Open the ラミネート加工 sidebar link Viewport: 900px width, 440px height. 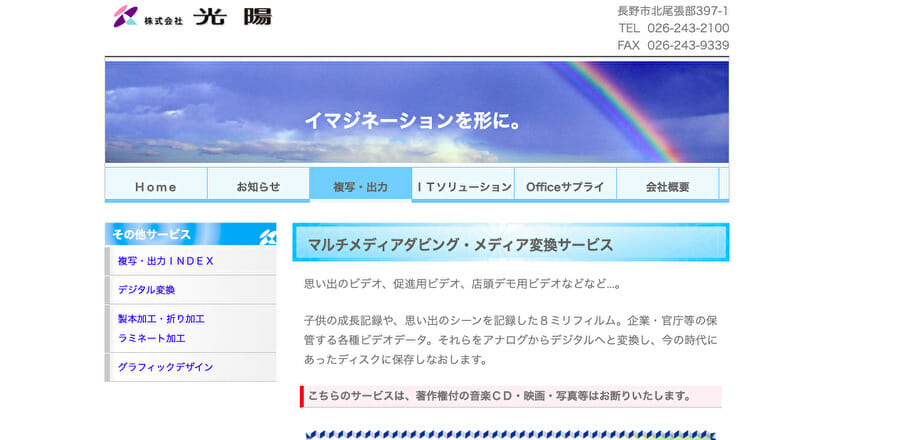coord(152,338)
